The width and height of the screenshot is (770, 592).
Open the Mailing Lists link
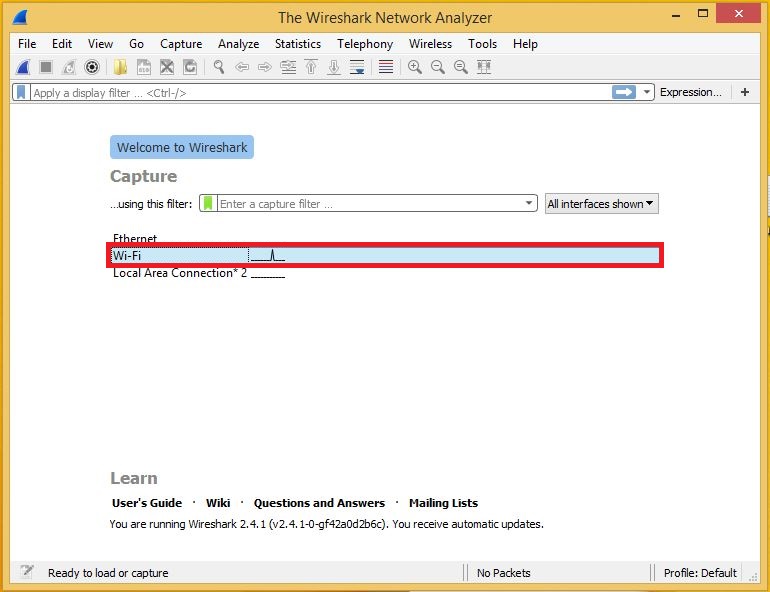click(x=443, y=503)
